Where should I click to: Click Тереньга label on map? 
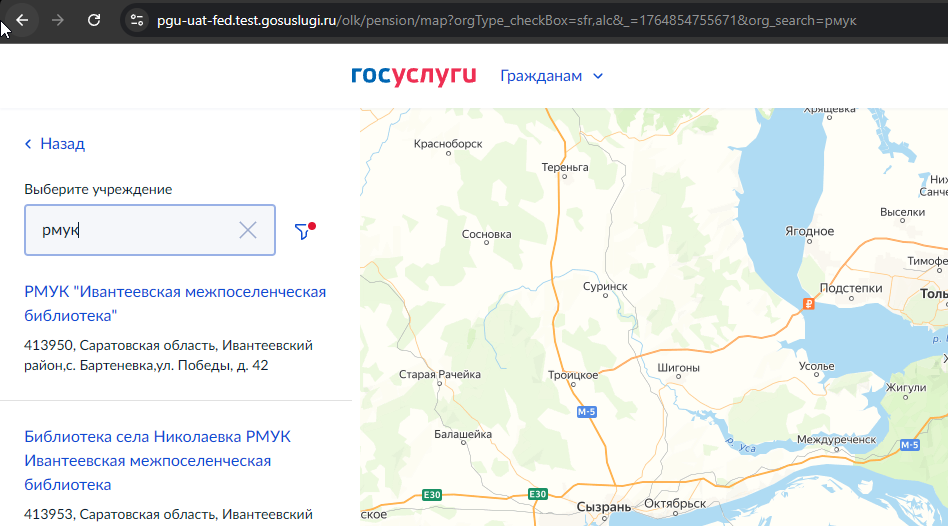pyautogui.click(x=565, y=167)
